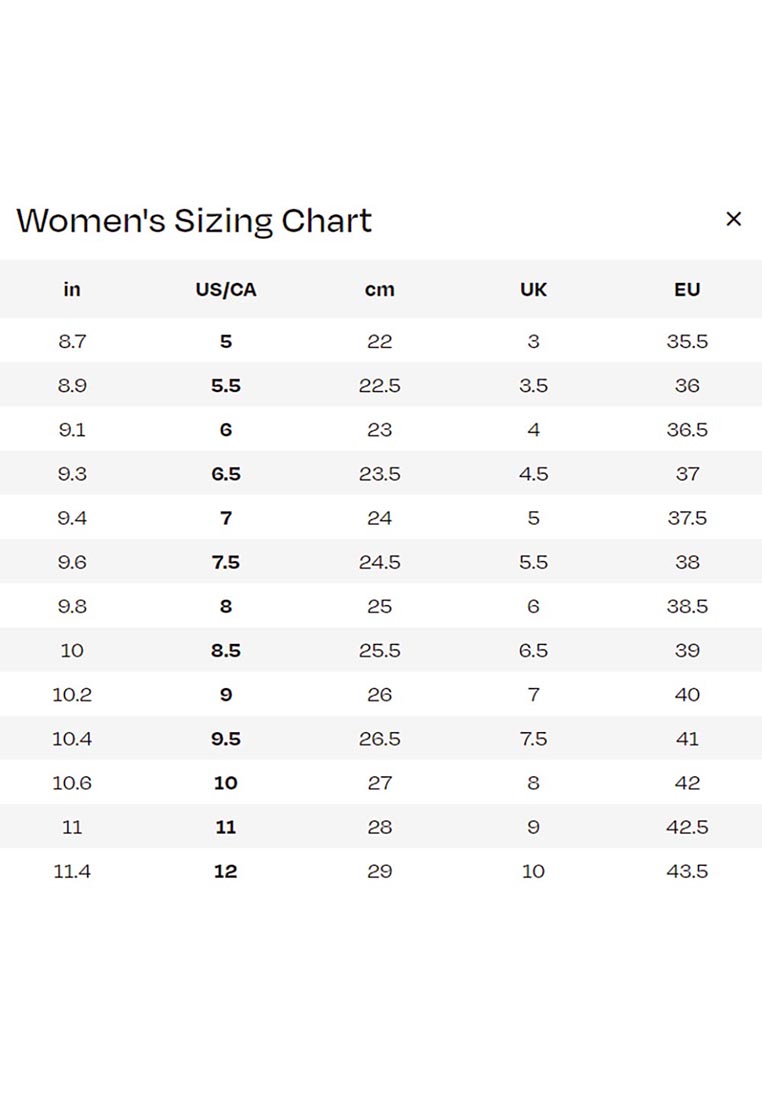Click the Women's Sizing Chart title
This screenshot has height=1100, width=762.
point(194,220)
